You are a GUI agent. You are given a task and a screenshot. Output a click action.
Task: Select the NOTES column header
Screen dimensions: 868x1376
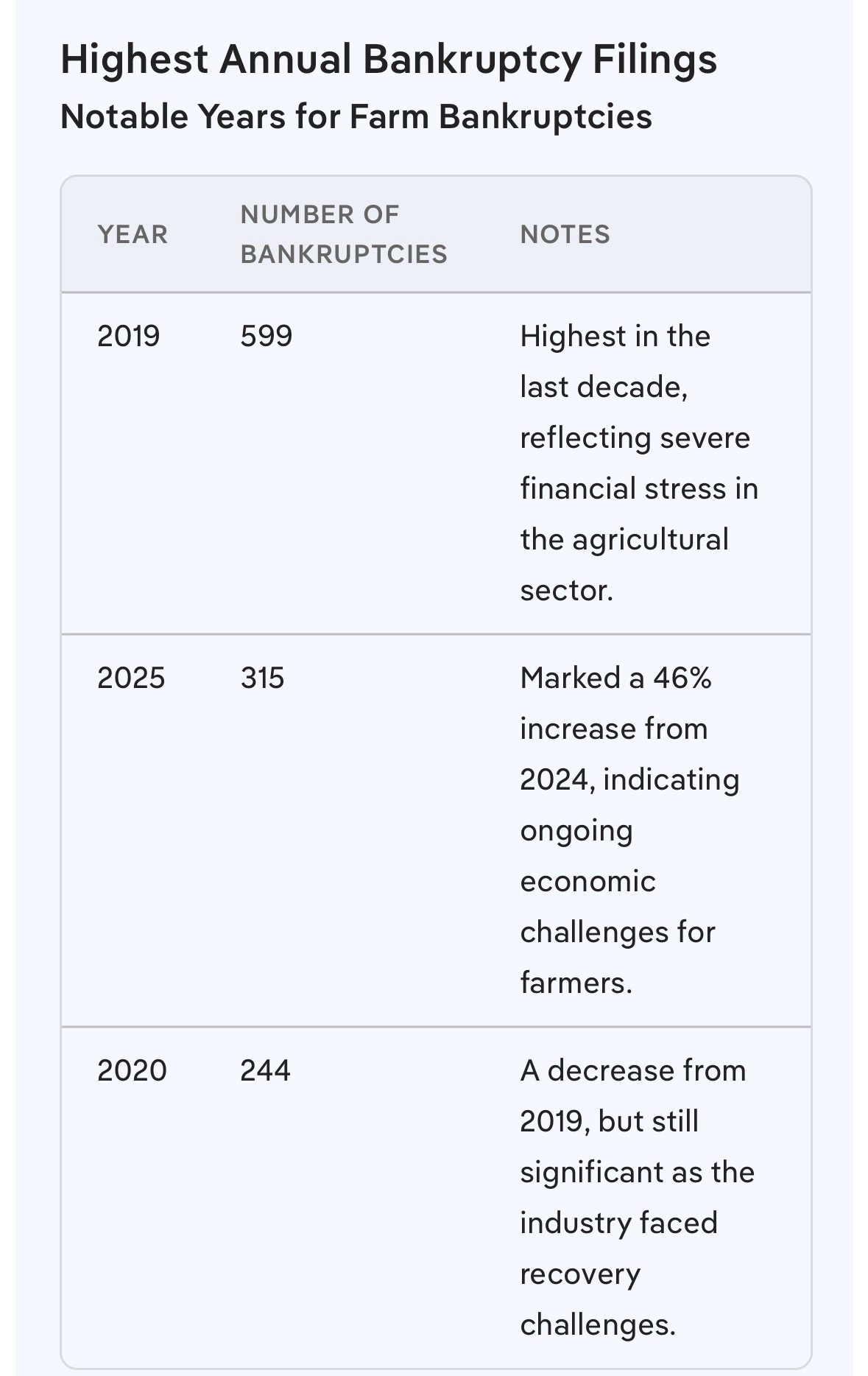pos(565,234)
